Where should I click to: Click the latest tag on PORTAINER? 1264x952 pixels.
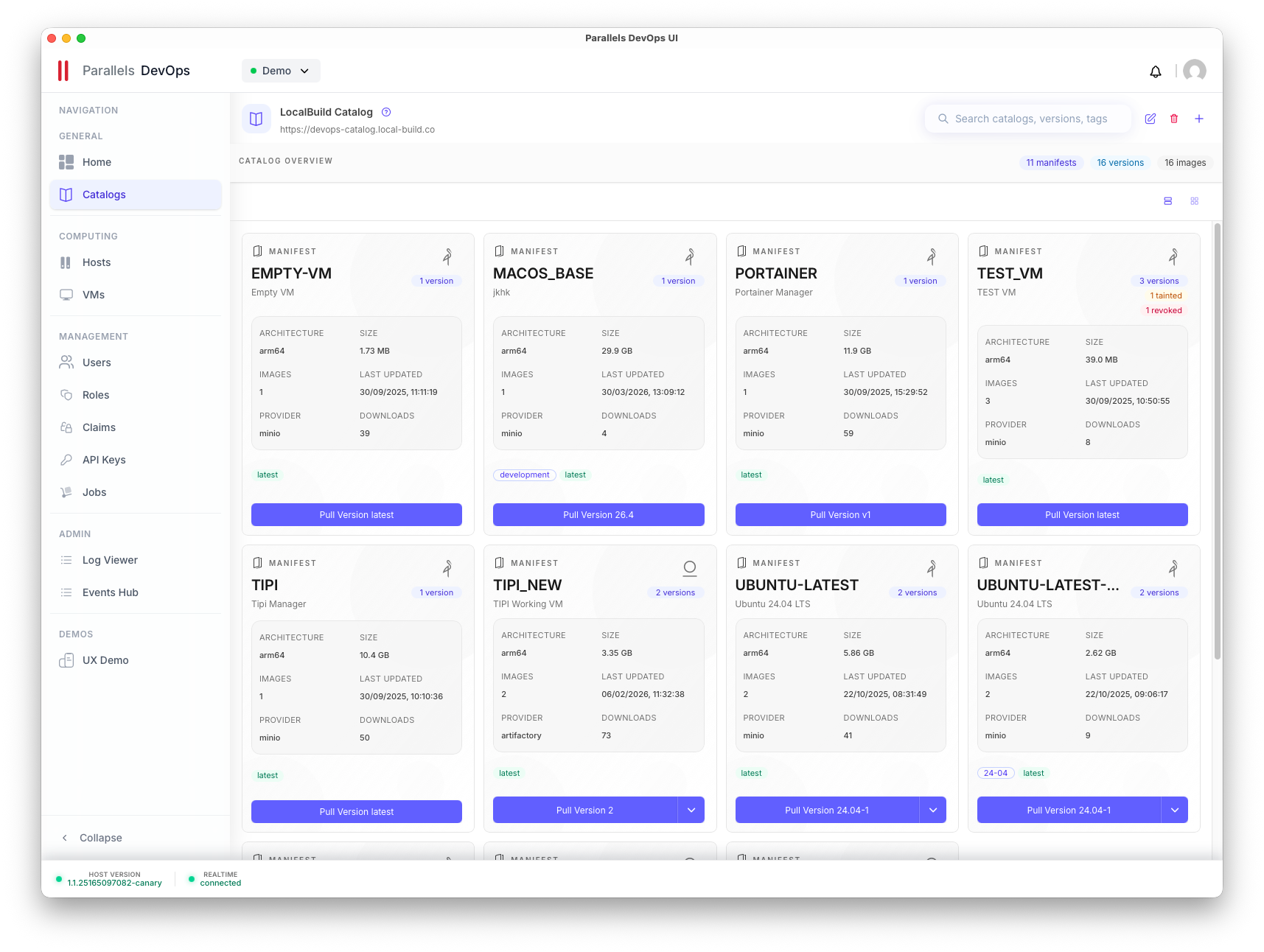tap(751, 475)
